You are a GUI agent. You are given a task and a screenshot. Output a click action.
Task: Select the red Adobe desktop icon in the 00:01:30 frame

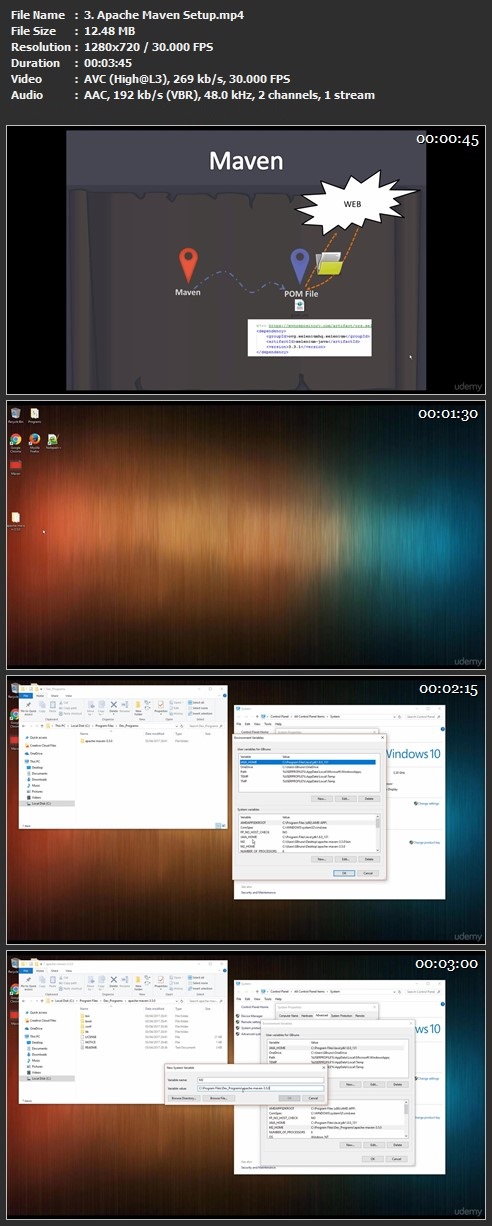coord(16,465)
